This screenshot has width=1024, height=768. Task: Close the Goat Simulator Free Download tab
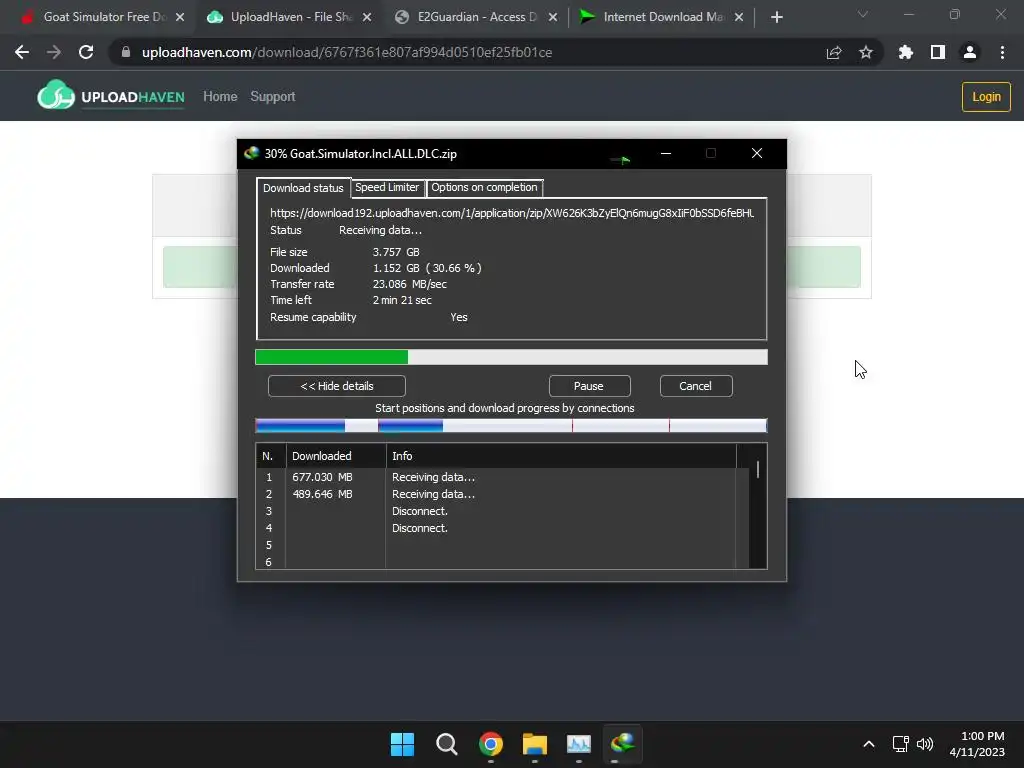(180, 17)
